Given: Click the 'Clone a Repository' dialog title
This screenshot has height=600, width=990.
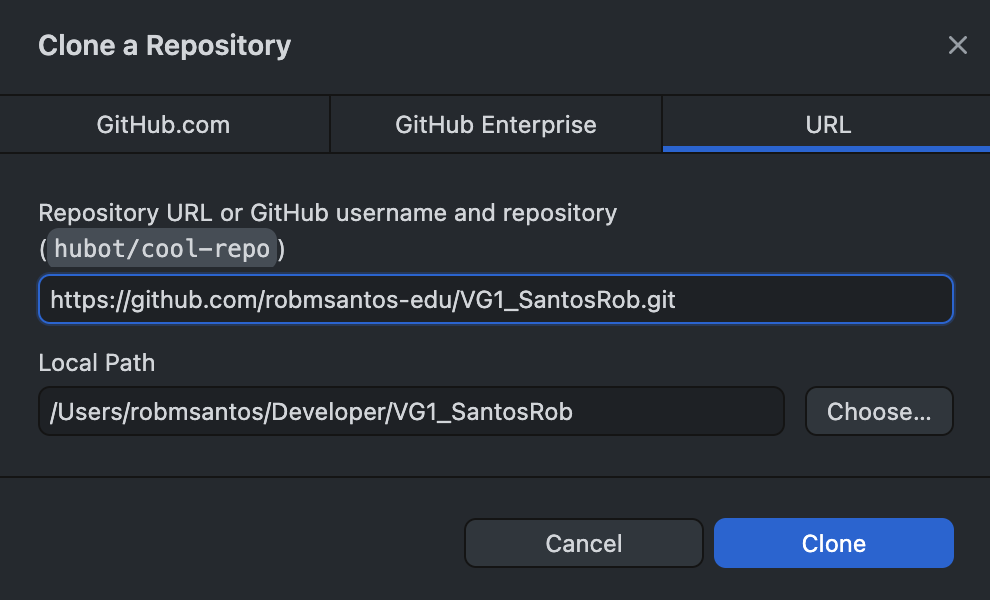Looking at the screenshot, I should tap(164, 45).
